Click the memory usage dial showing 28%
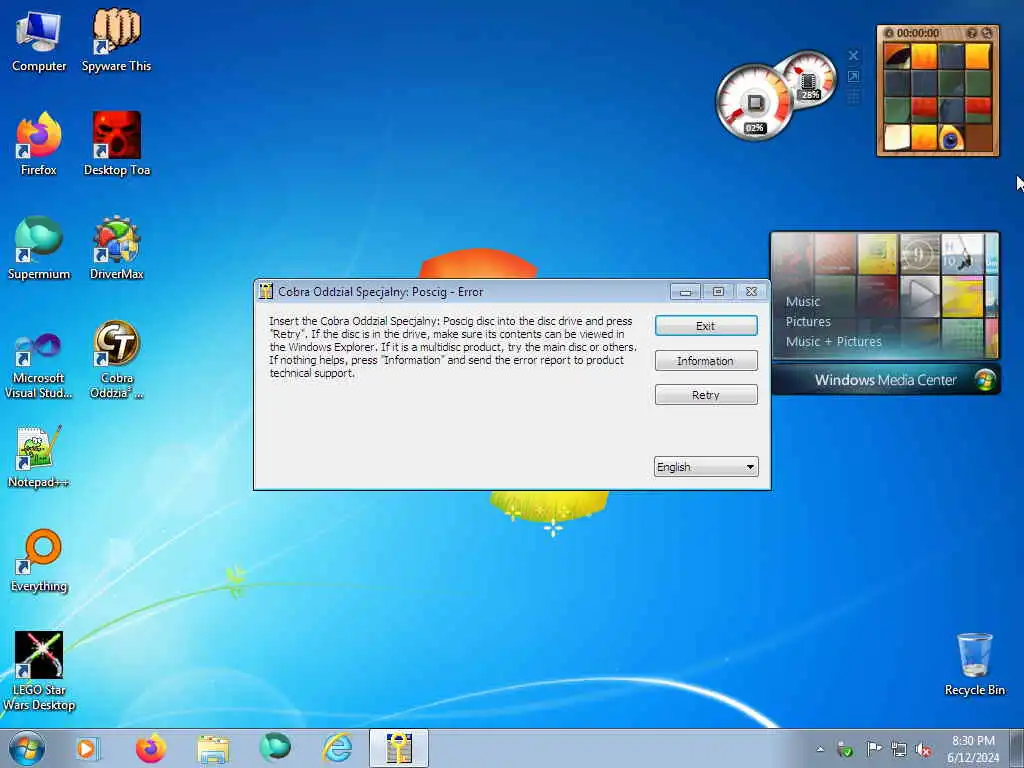Screen dimensions: 1024x768 pos(810,80)
